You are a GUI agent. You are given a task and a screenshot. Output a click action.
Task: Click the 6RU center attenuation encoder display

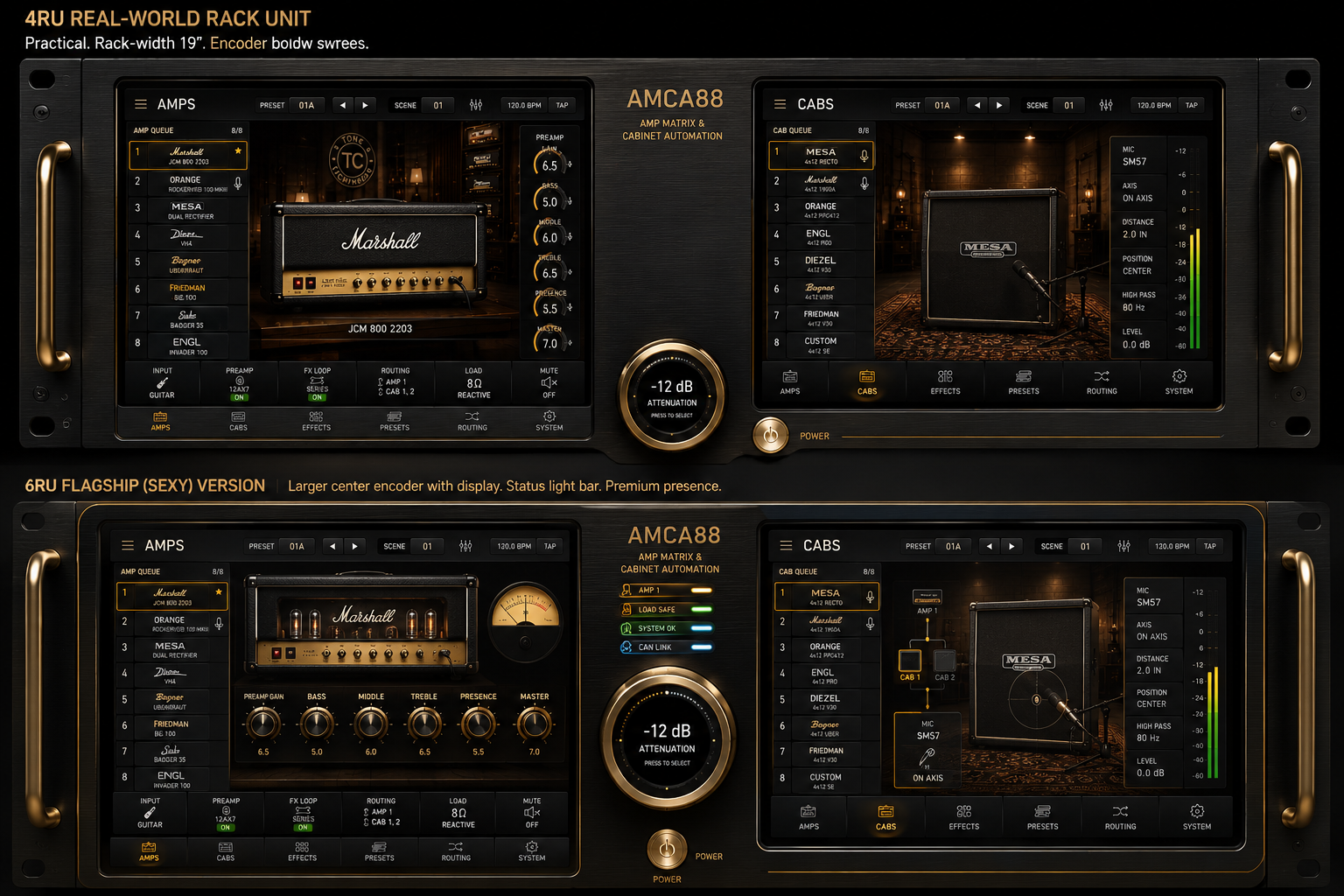click(x=667, y=740)
